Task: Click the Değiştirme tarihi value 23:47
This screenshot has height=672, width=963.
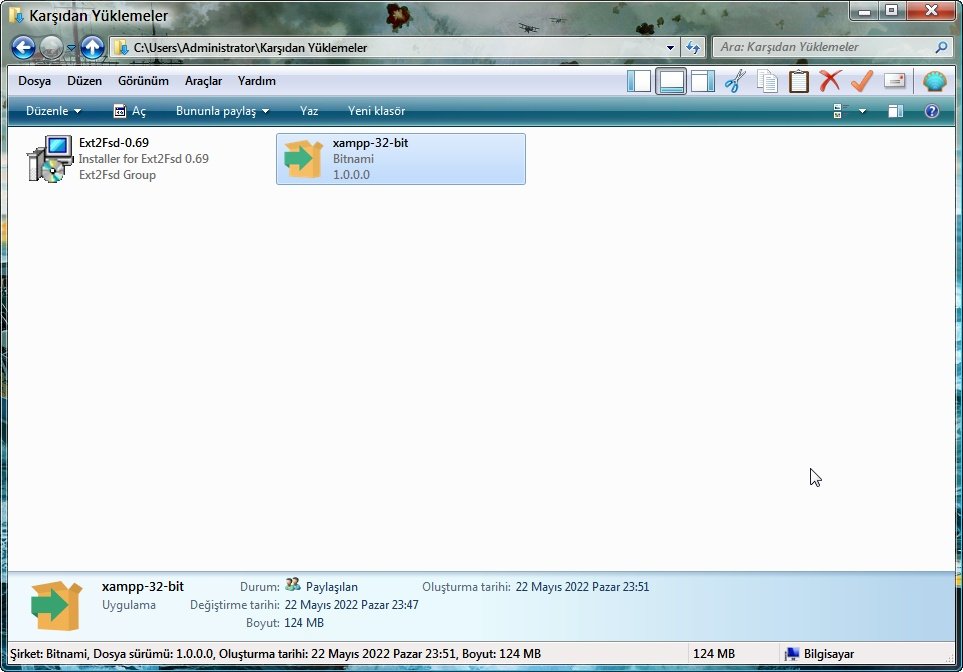Action: pos(351,605)
